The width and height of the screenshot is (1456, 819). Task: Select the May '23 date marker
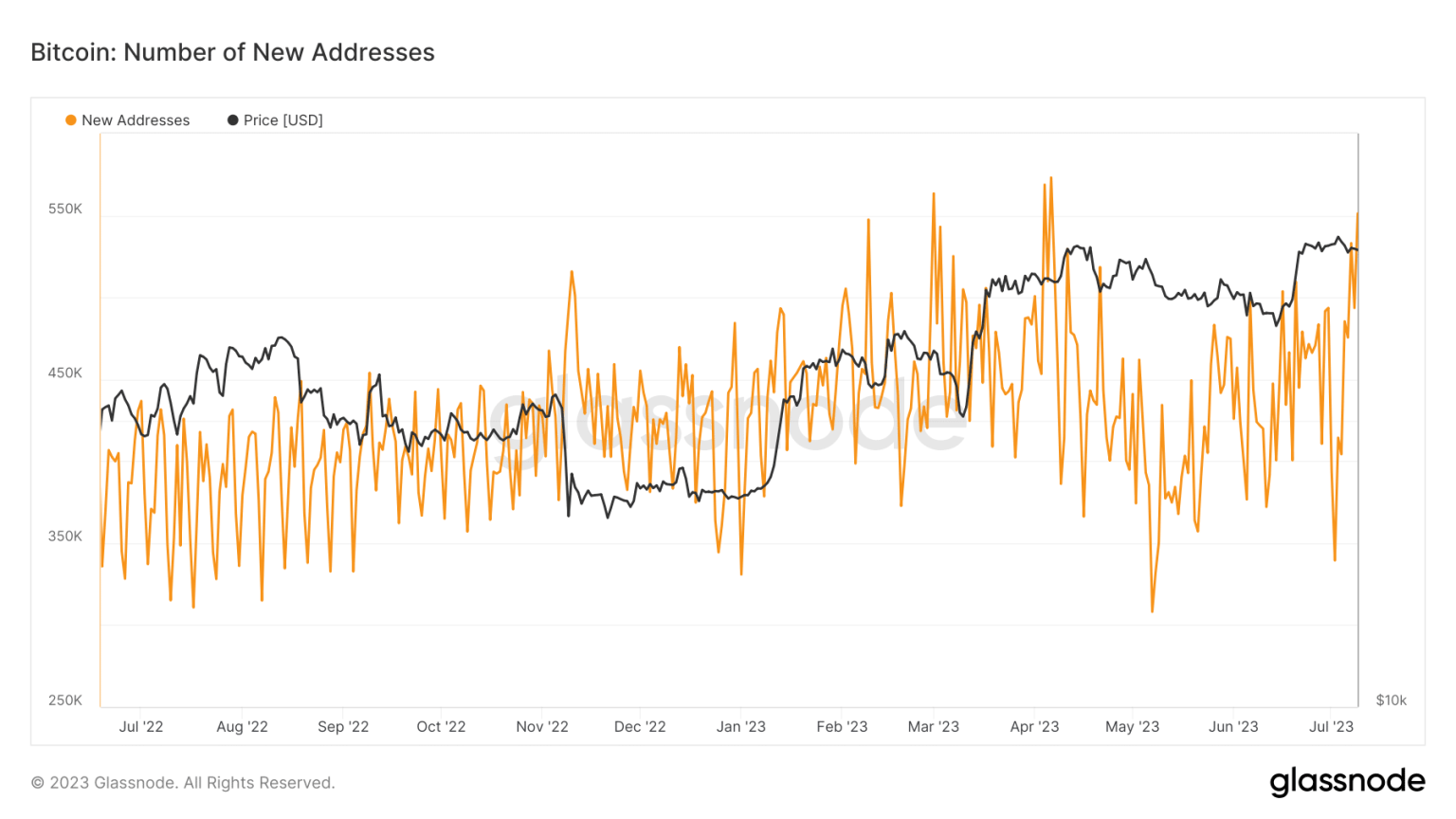point(1132,726)
